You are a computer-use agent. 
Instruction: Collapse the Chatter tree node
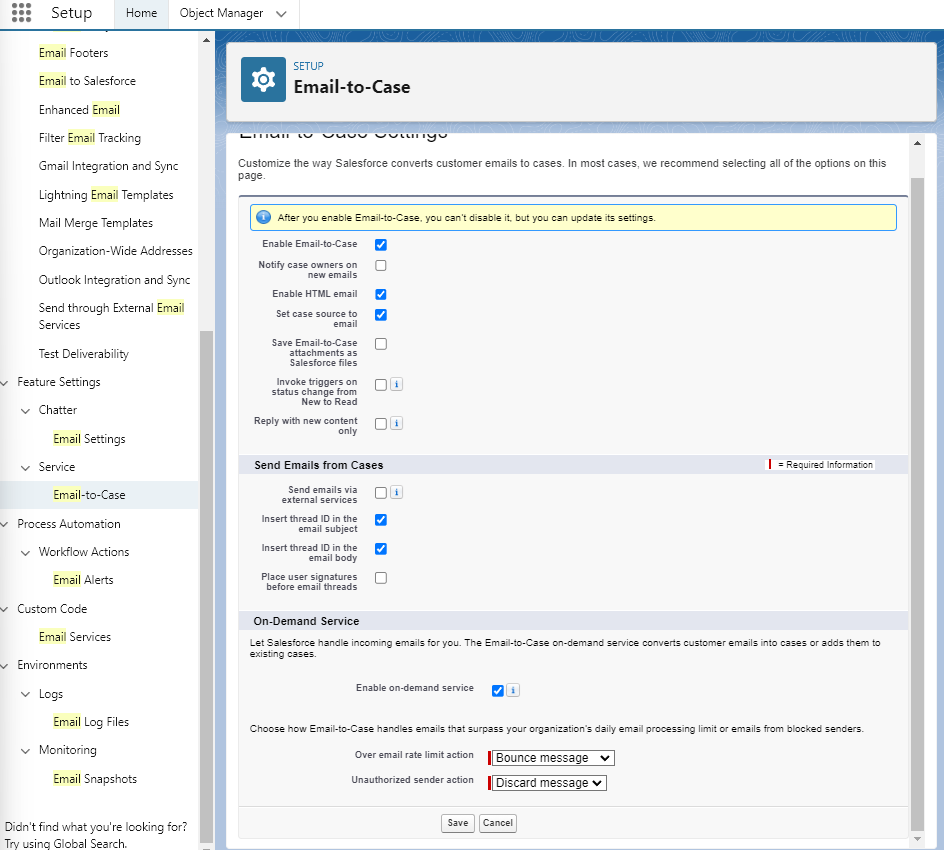pos(25,411)
